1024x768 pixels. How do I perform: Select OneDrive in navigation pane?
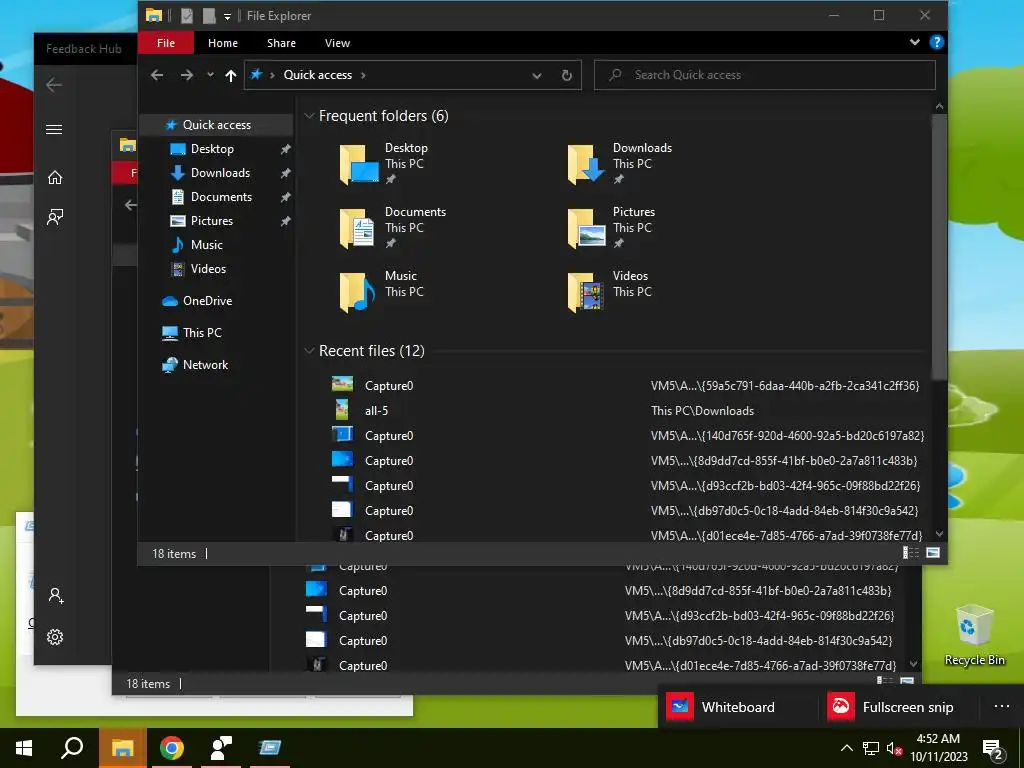coord(207,301)
